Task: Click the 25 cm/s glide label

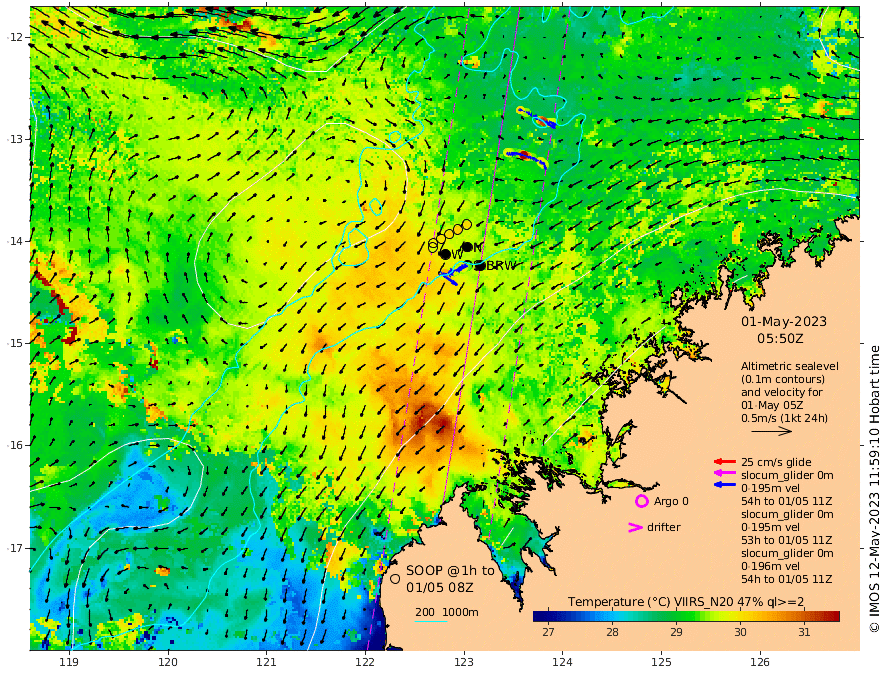Action: 776,462
